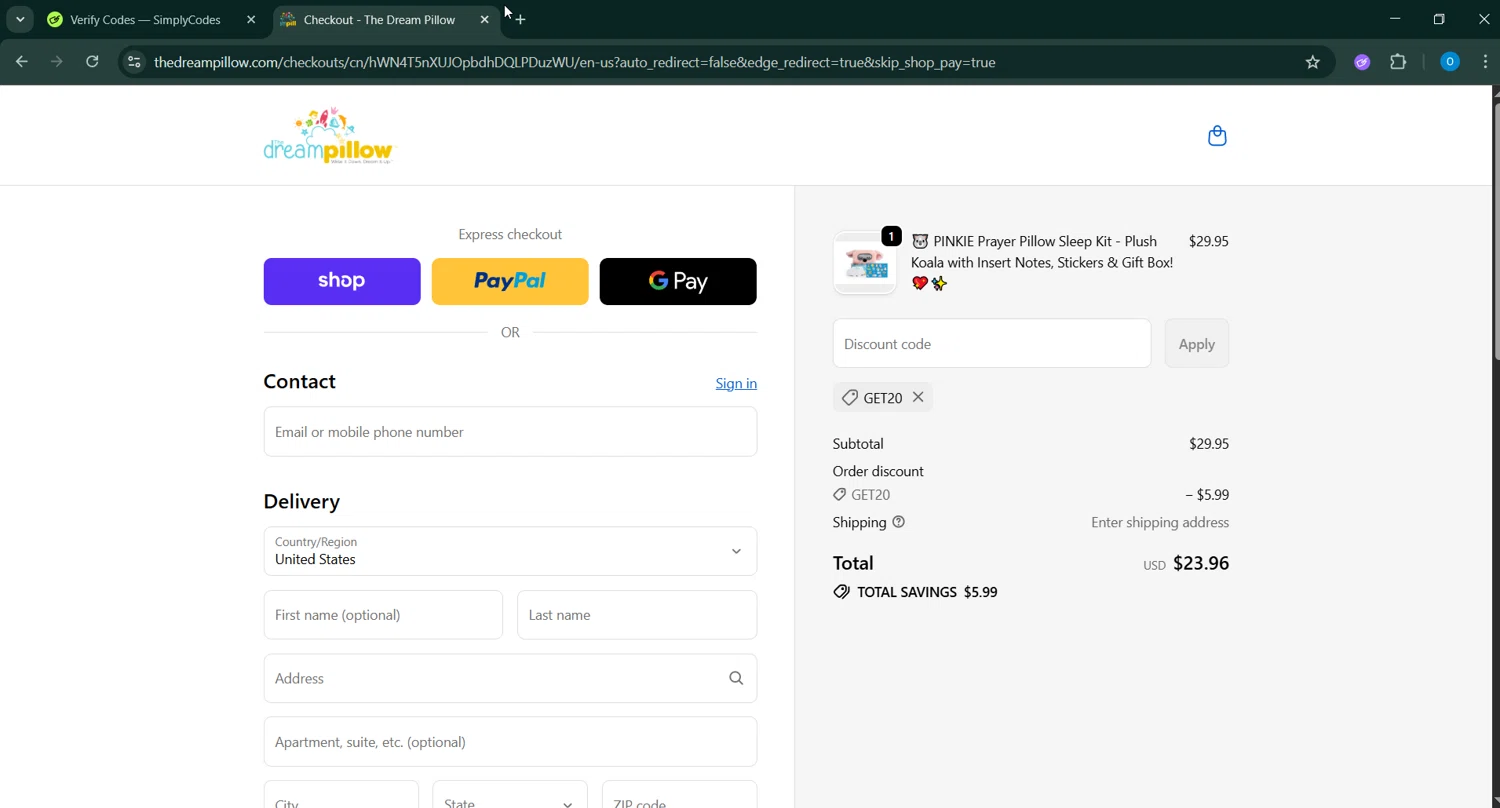1500x808 pixels.
Task: Close the Checkout - The Dream Pillow tab
Action: pos(485,19)
